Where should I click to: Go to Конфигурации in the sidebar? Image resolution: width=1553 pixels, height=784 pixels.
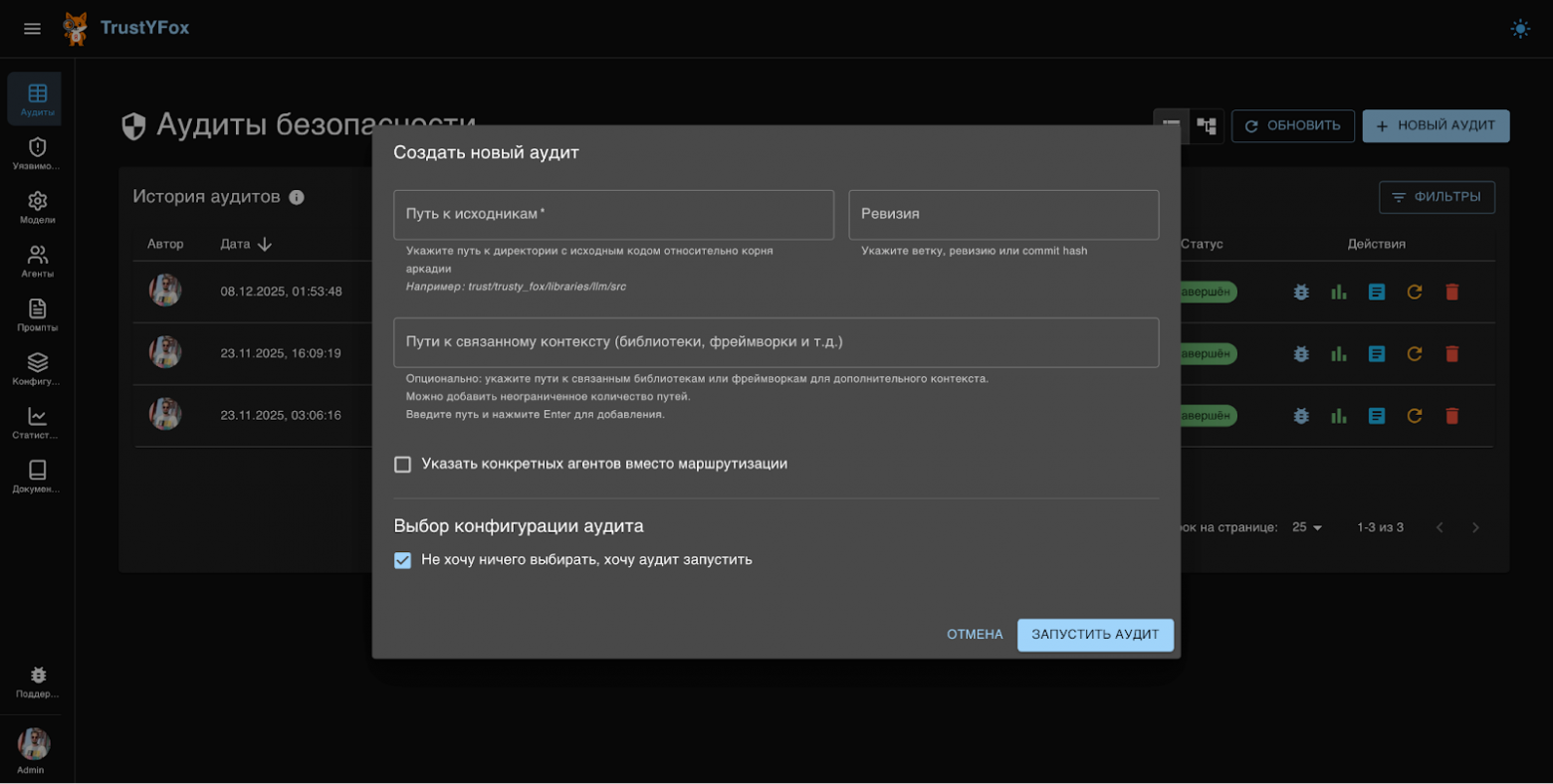(x=38, y=368)
